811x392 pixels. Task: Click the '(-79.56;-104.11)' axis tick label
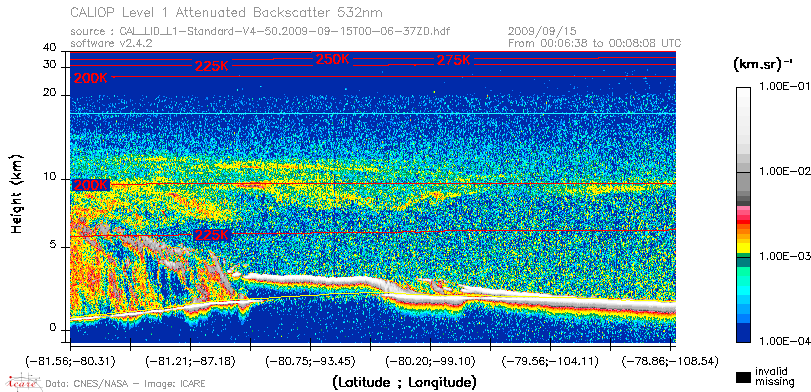(x=551, y=361)
